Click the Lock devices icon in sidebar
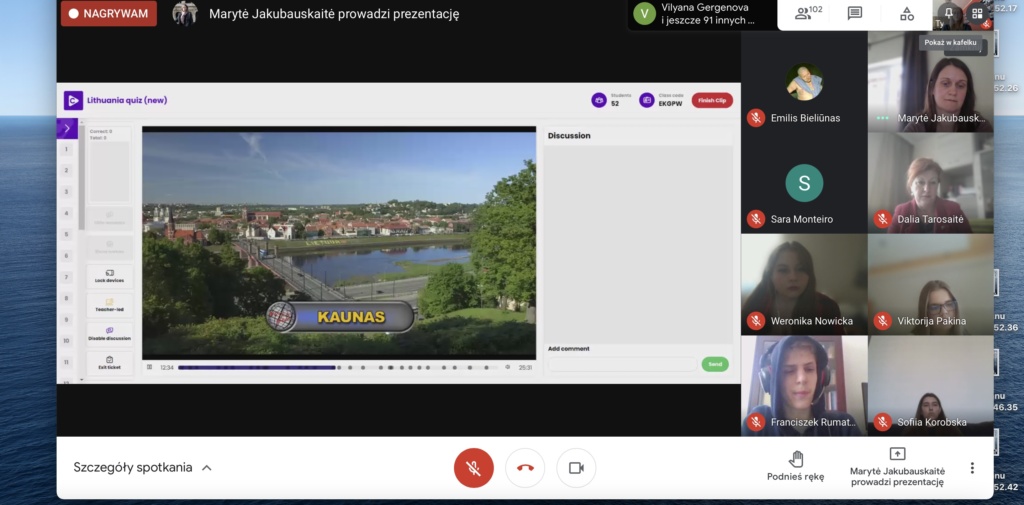This screenshot has height=505, width=1024. click(x=109, y=276)
